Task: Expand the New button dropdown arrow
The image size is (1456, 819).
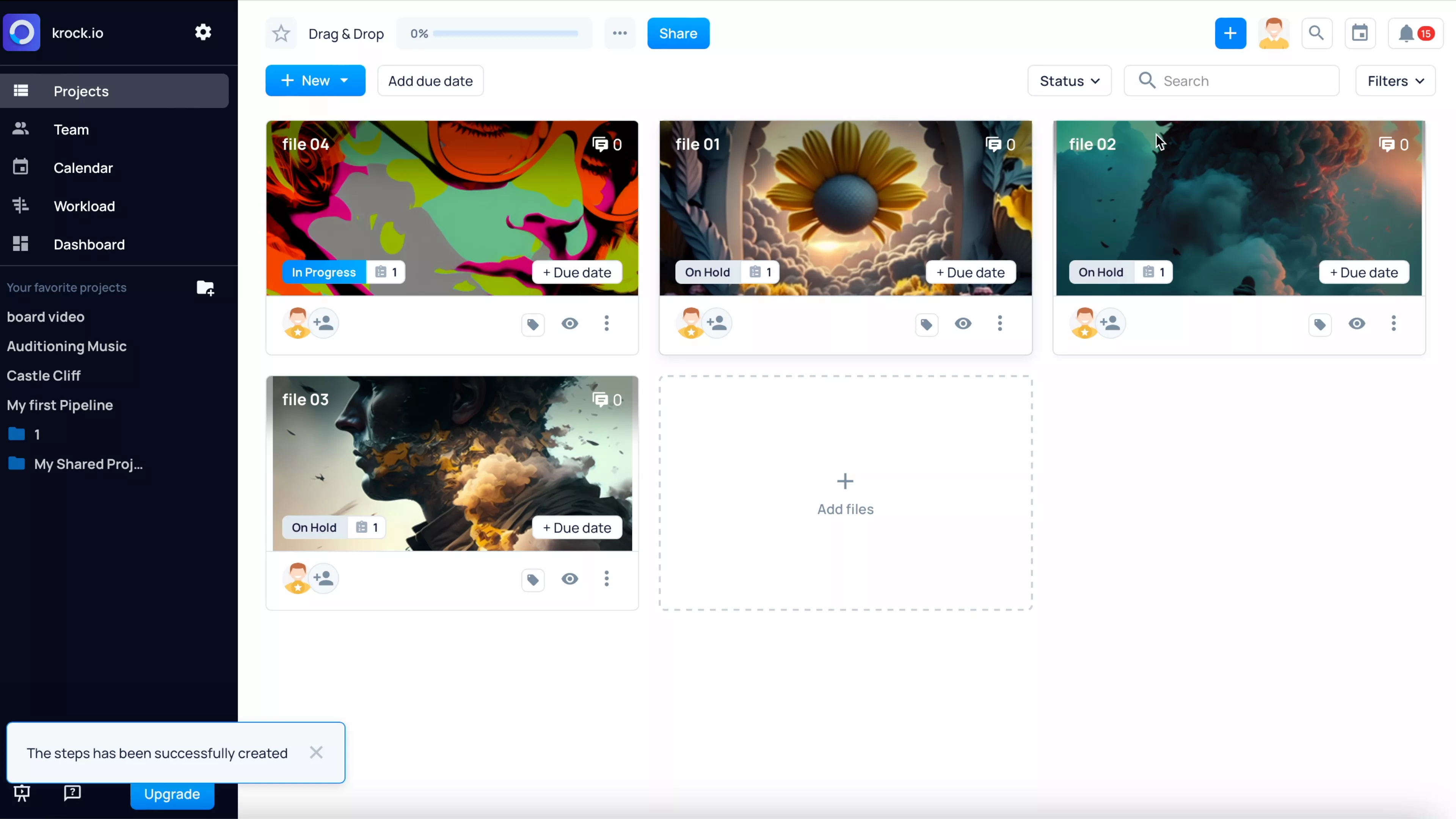Action: 344,81
